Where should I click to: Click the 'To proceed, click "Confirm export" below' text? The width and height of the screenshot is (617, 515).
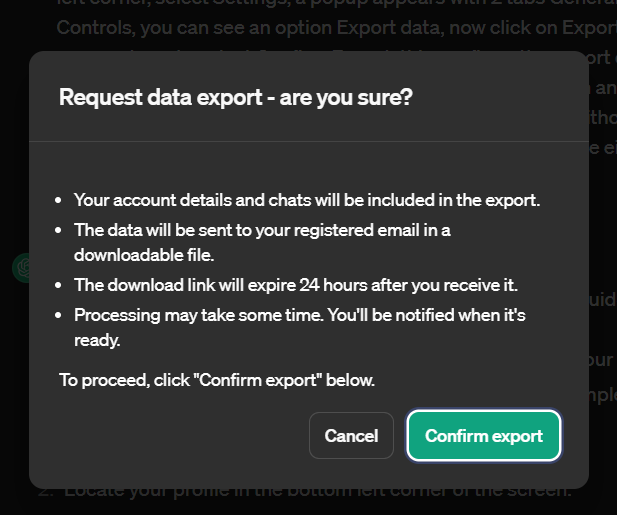tap(217, 380)
